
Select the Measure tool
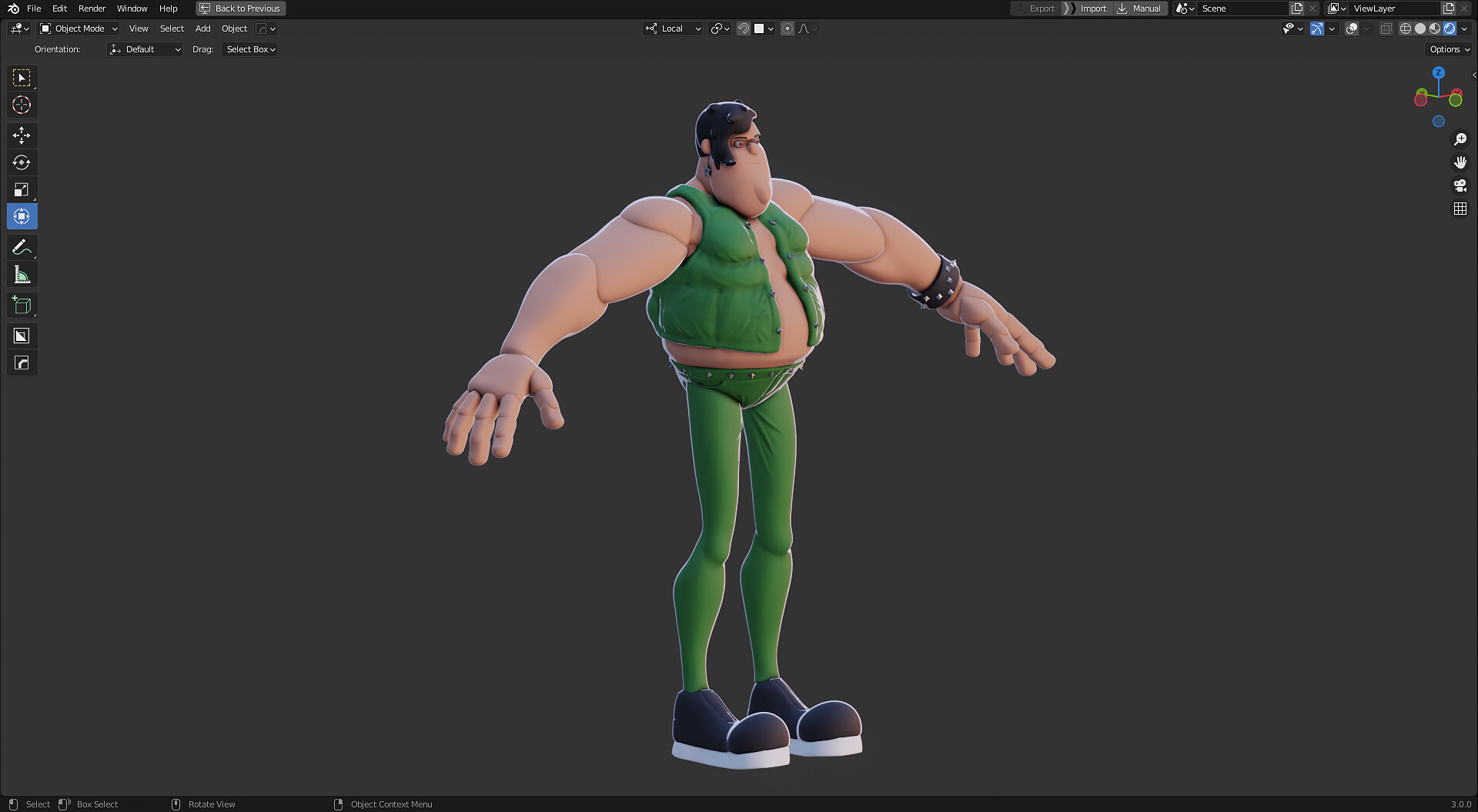click(x=22, y=274)
